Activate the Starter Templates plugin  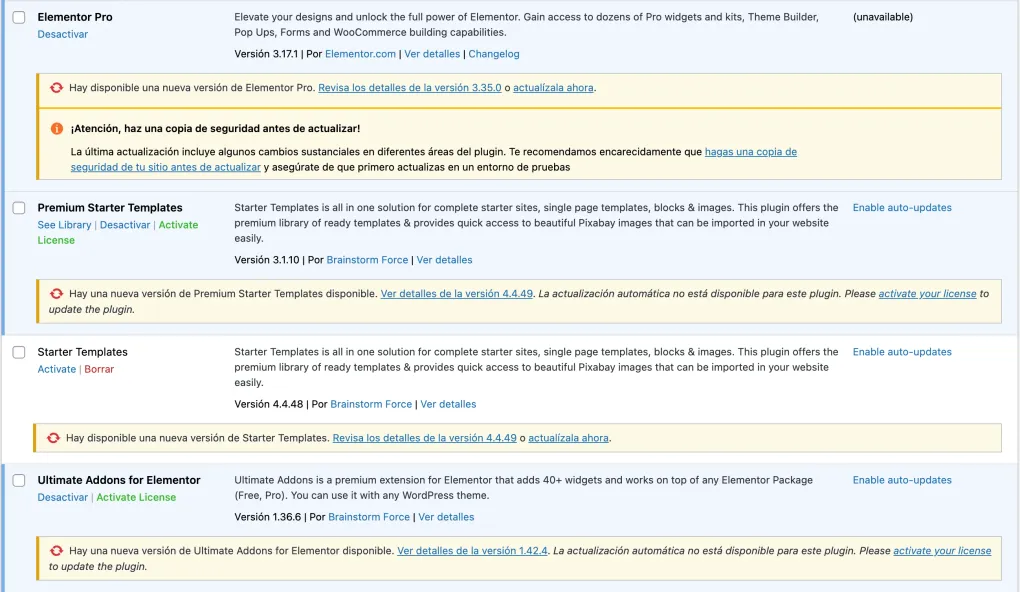tap(56, 368)
